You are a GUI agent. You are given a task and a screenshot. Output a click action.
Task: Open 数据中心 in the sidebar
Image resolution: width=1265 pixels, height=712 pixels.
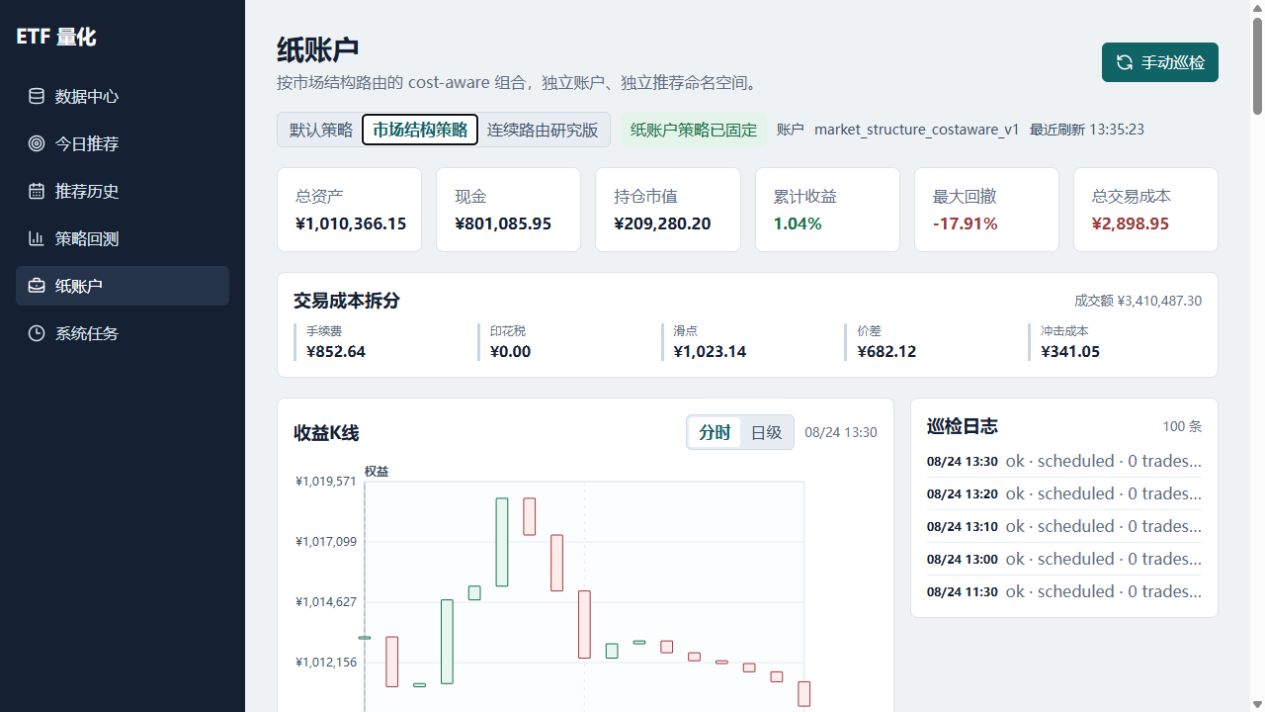[x=122, y=97]
